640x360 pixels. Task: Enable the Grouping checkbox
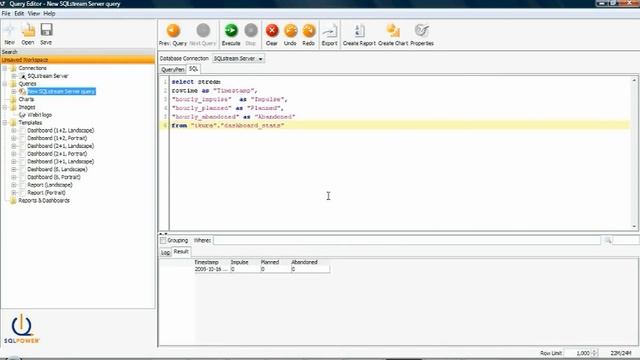point(163,240)
